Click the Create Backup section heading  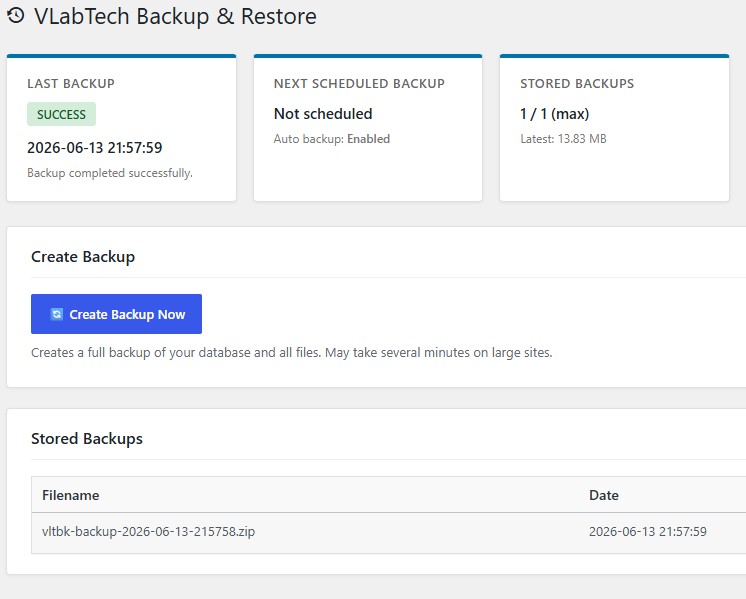[83, 256]
